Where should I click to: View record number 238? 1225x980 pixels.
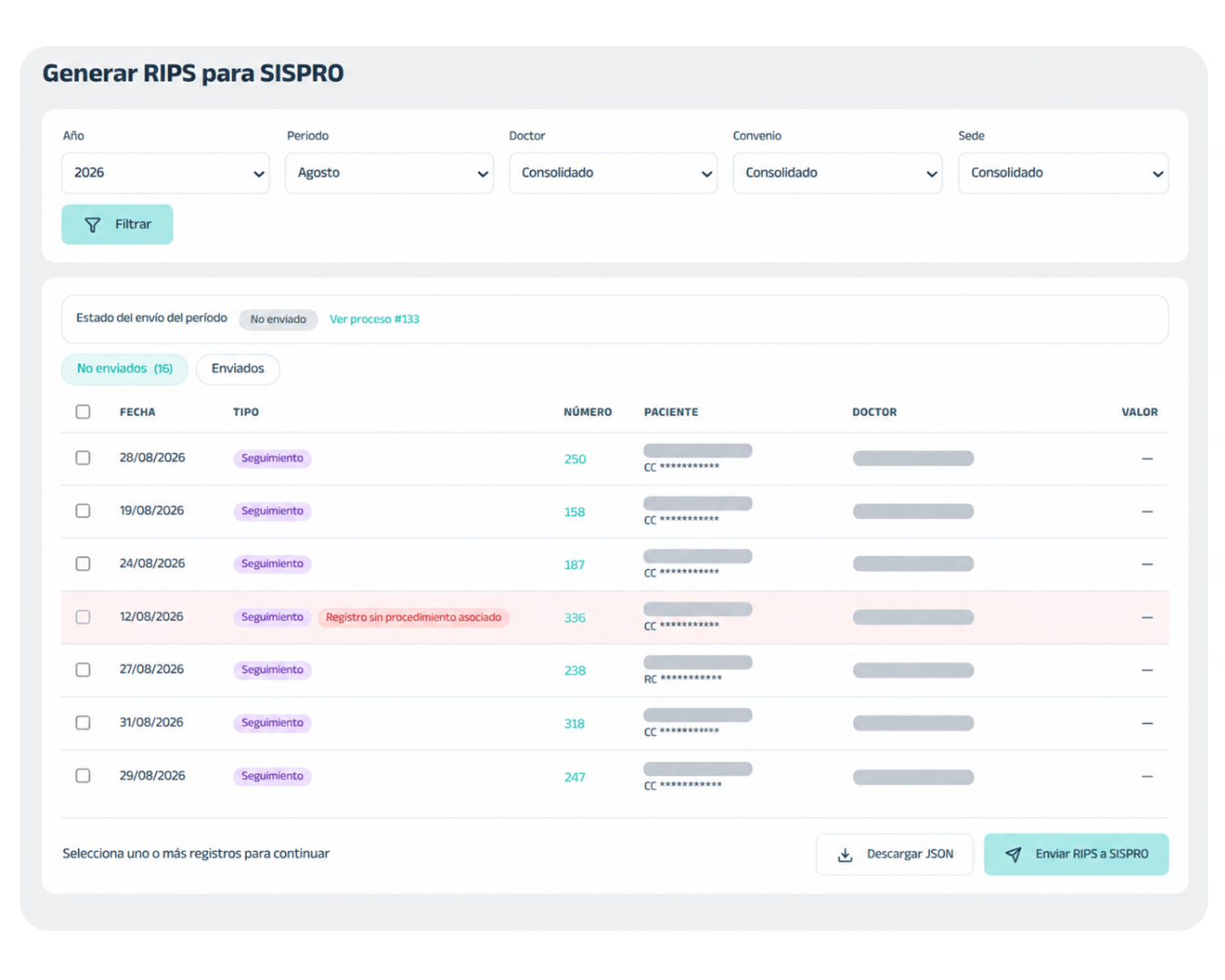[575, 671]
